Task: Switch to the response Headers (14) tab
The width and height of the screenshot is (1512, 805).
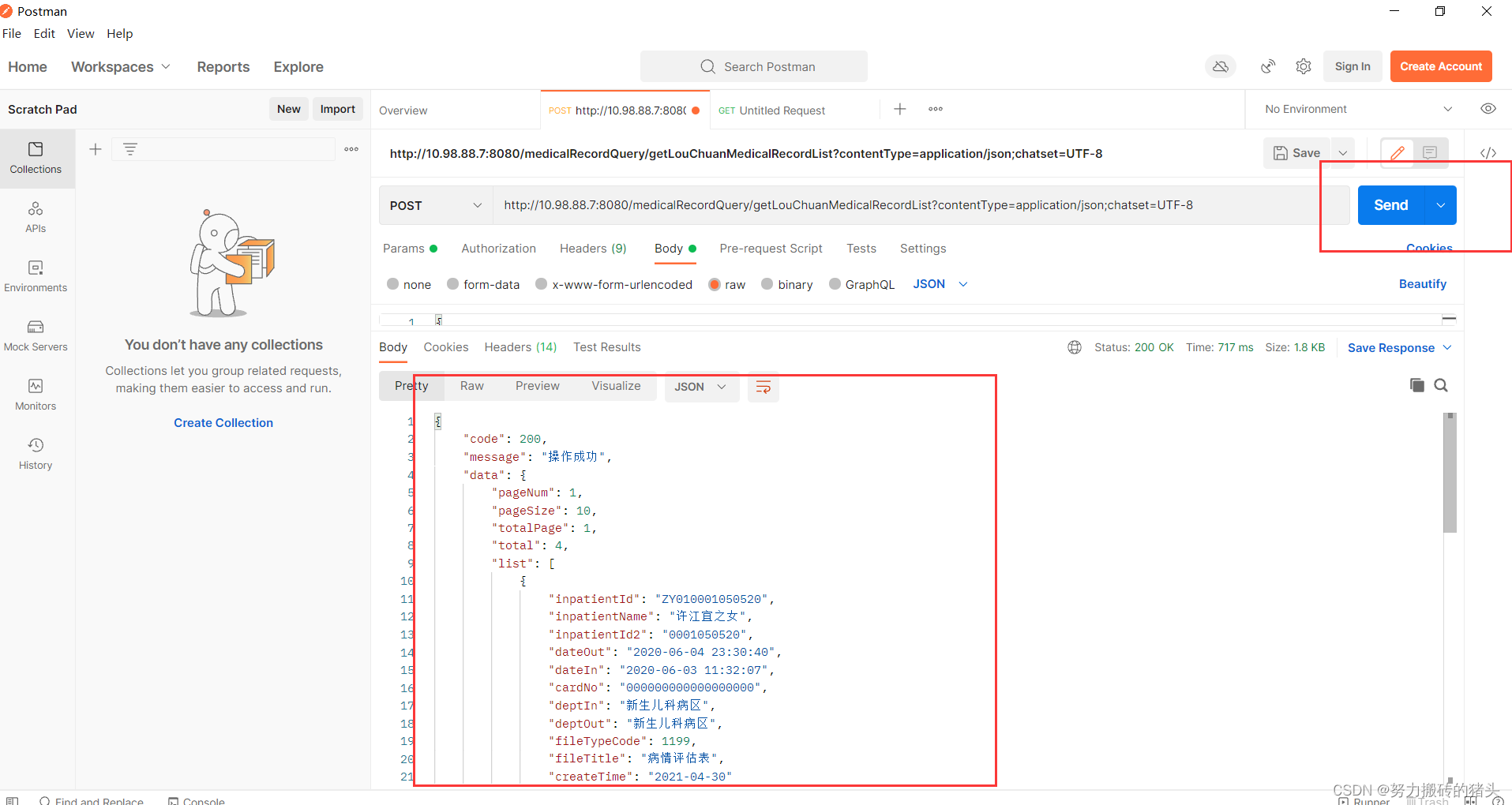Action: click(520, 347)
